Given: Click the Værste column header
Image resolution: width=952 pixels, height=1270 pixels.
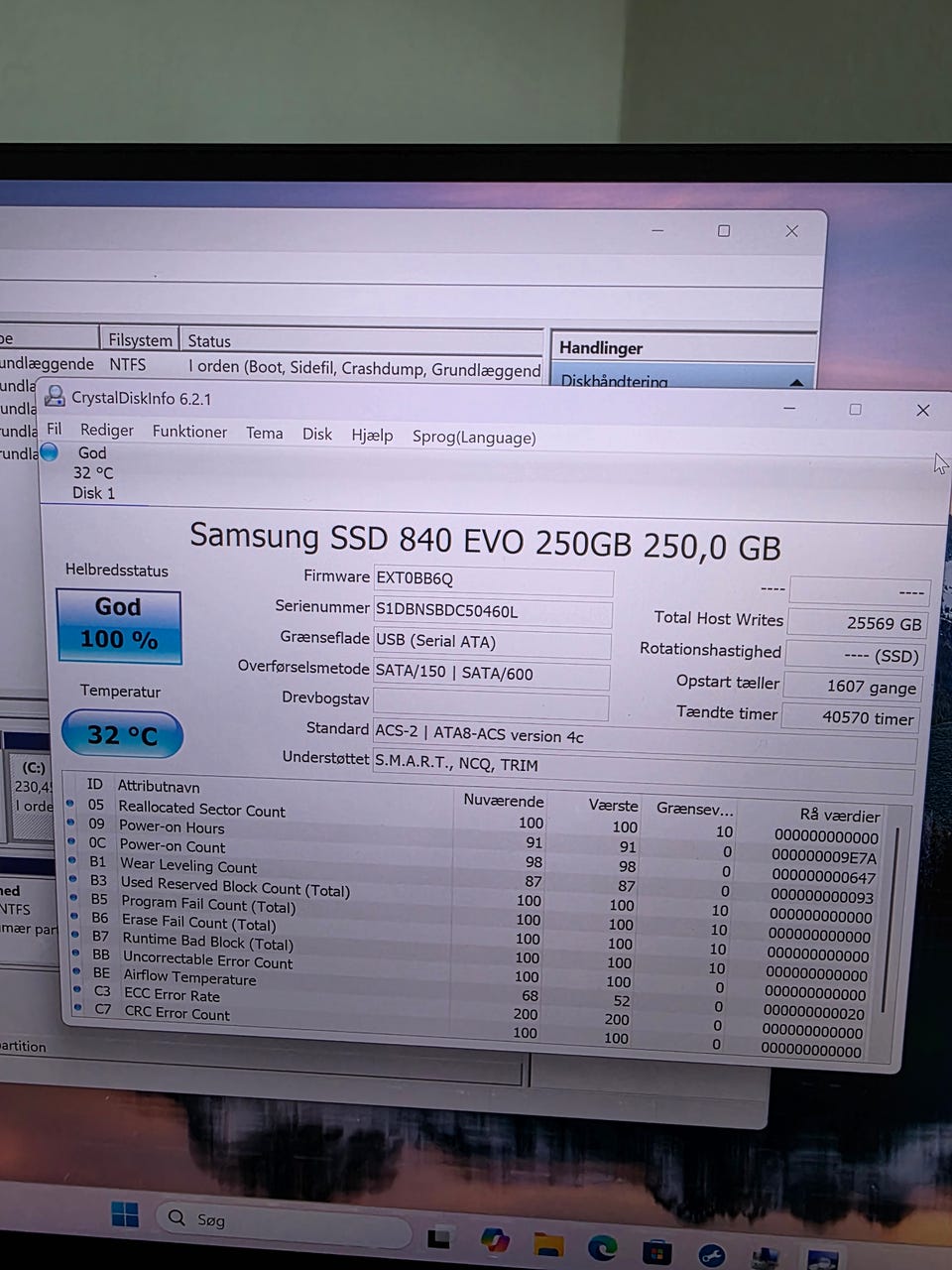Looking at the screenshot, I should coord(613,806).
